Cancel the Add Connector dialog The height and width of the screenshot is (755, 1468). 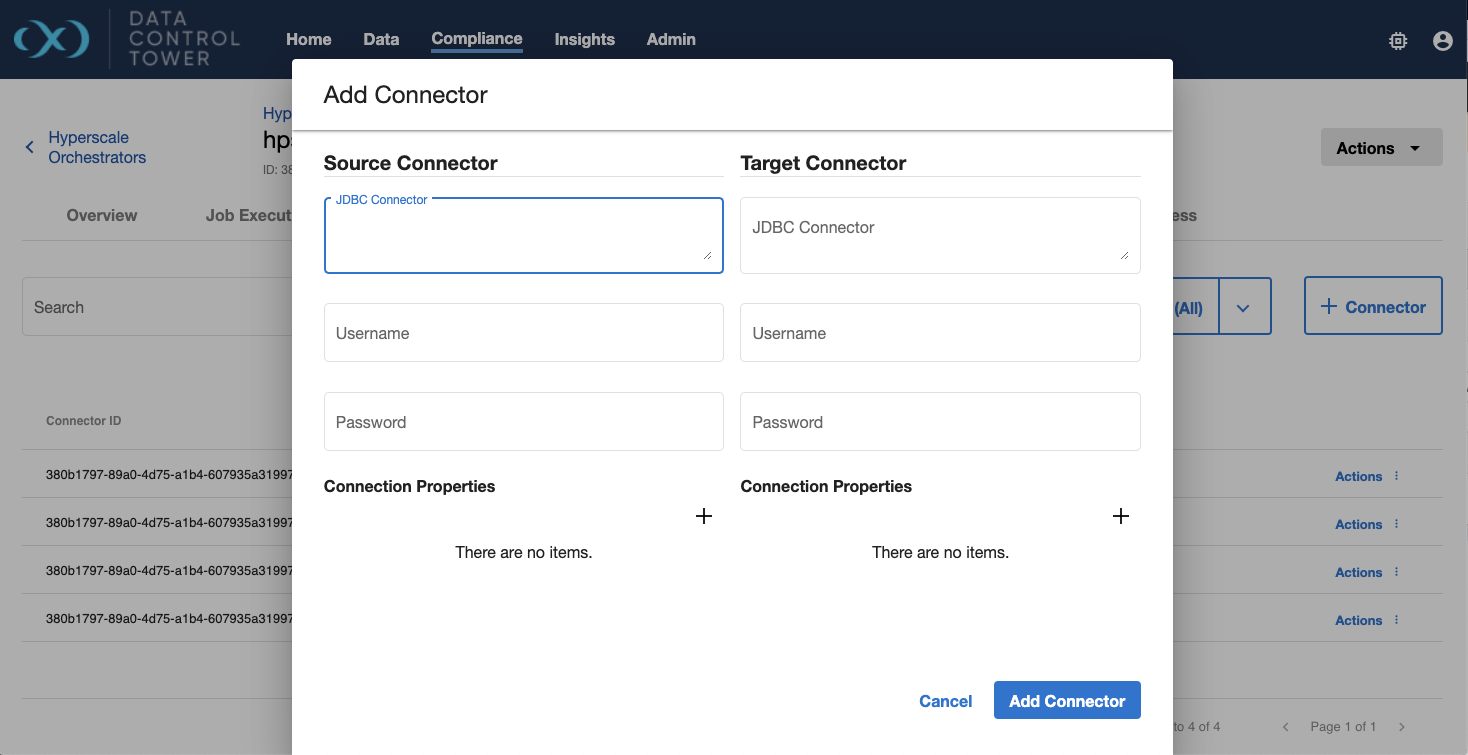[x=945, y=701]
